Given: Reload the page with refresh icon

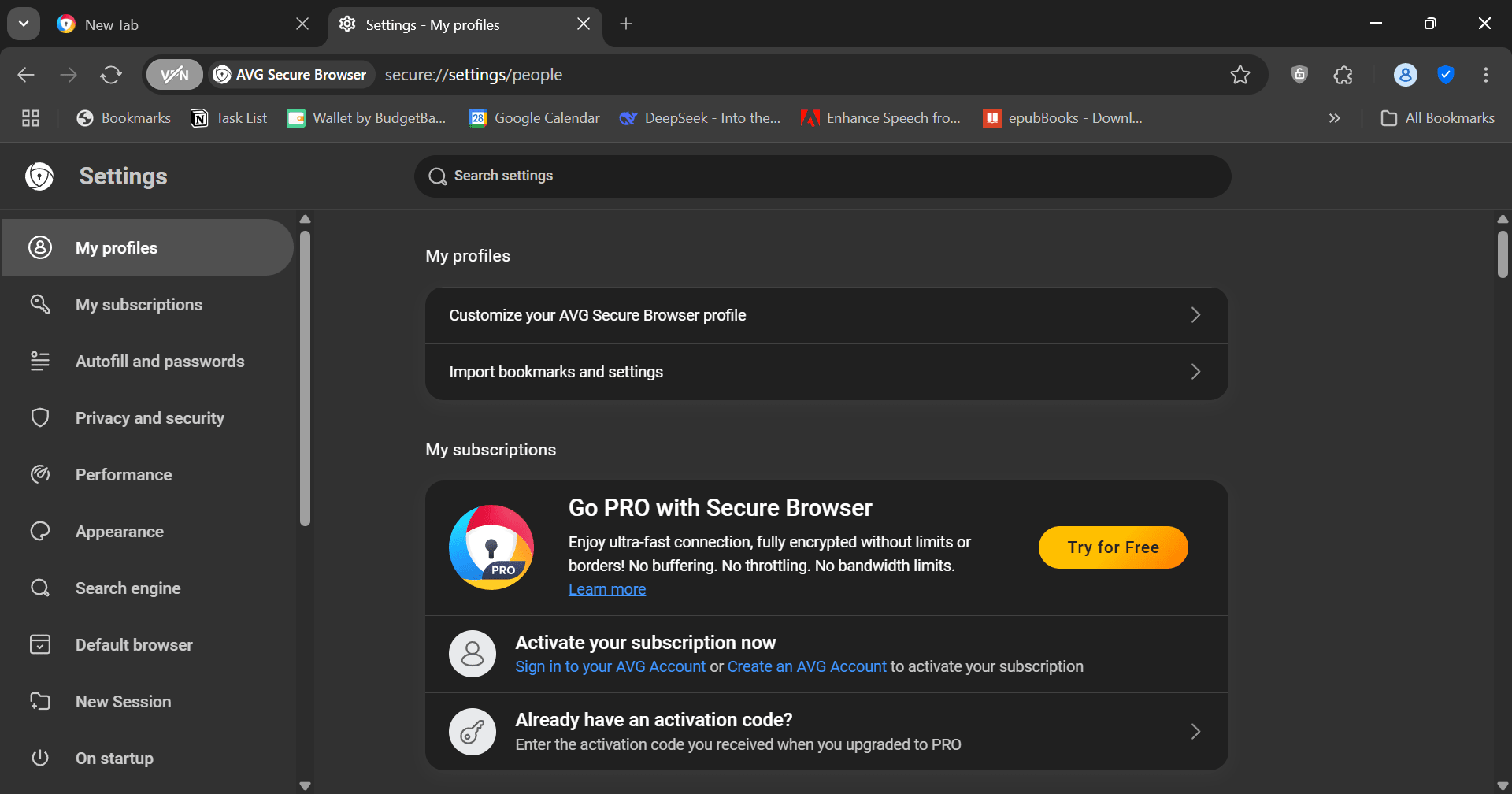Looking at the screenshot, I should (111, 75).
